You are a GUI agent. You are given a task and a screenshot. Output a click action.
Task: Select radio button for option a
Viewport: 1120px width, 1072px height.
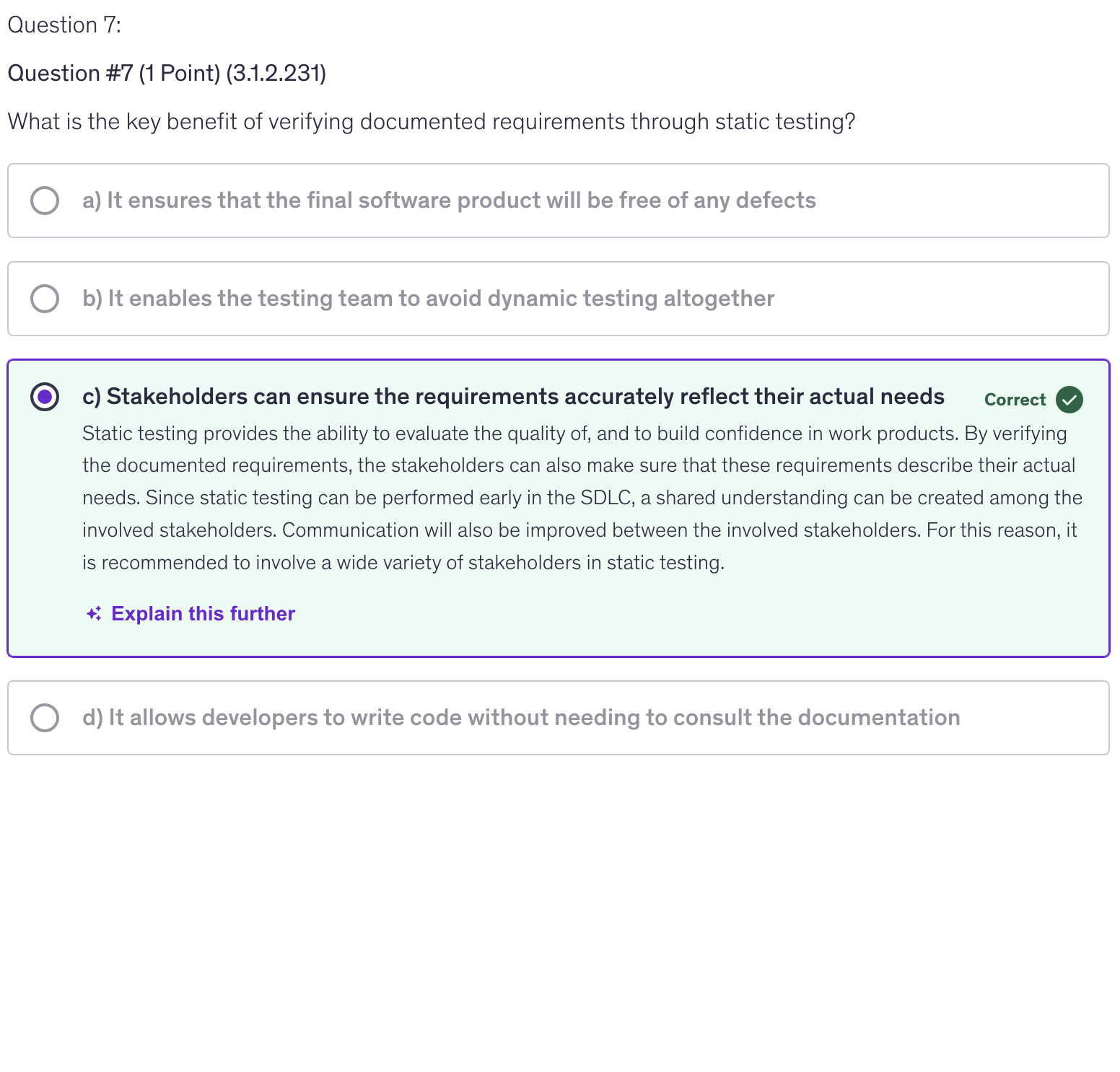[45, 201]
